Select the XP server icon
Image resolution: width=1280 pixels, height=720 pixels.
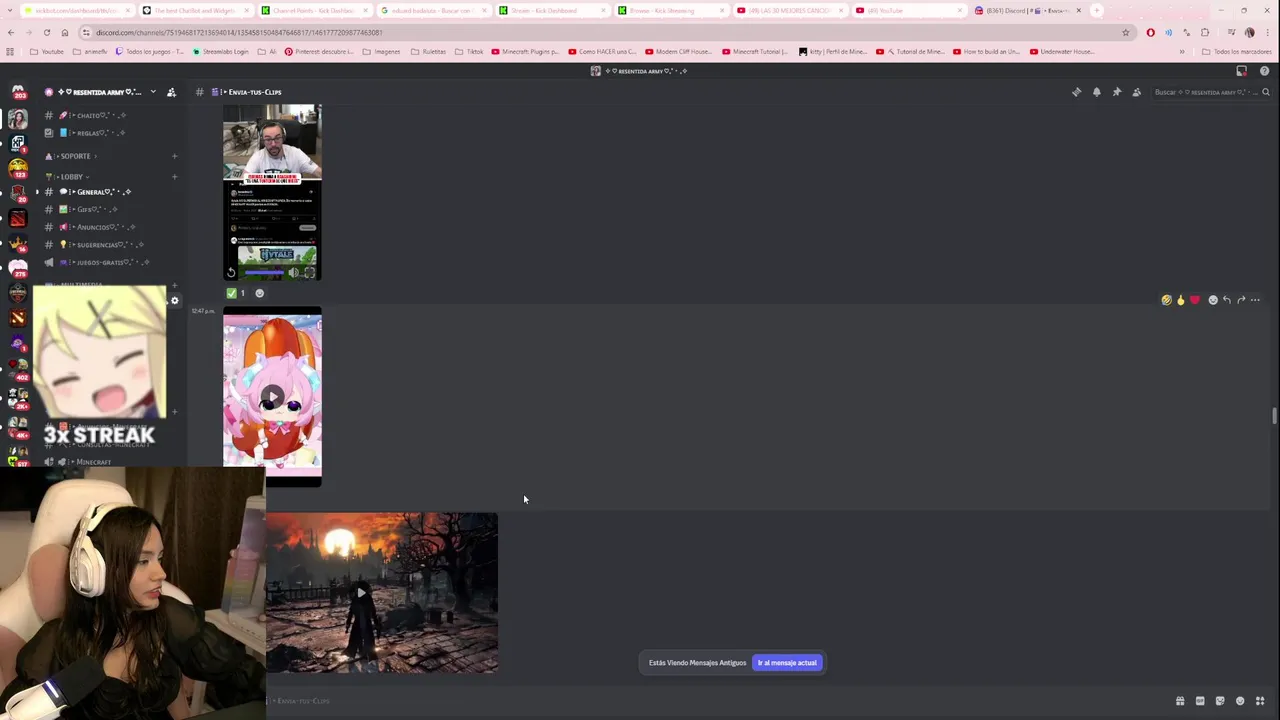click(18, 142)
